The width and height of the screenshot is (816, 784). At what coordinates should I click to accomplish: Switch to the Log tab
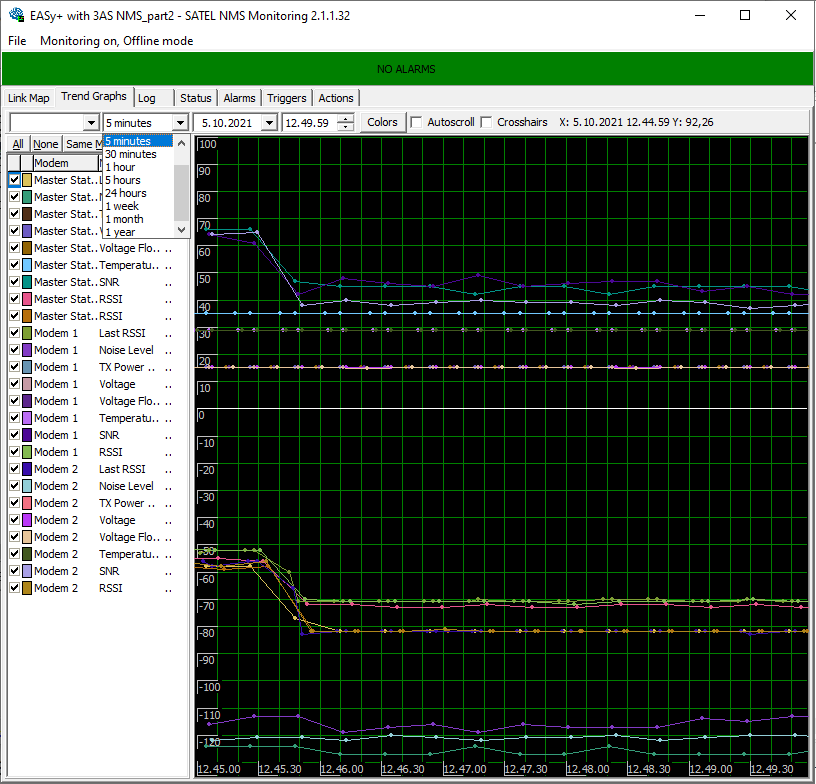[147, 98]
